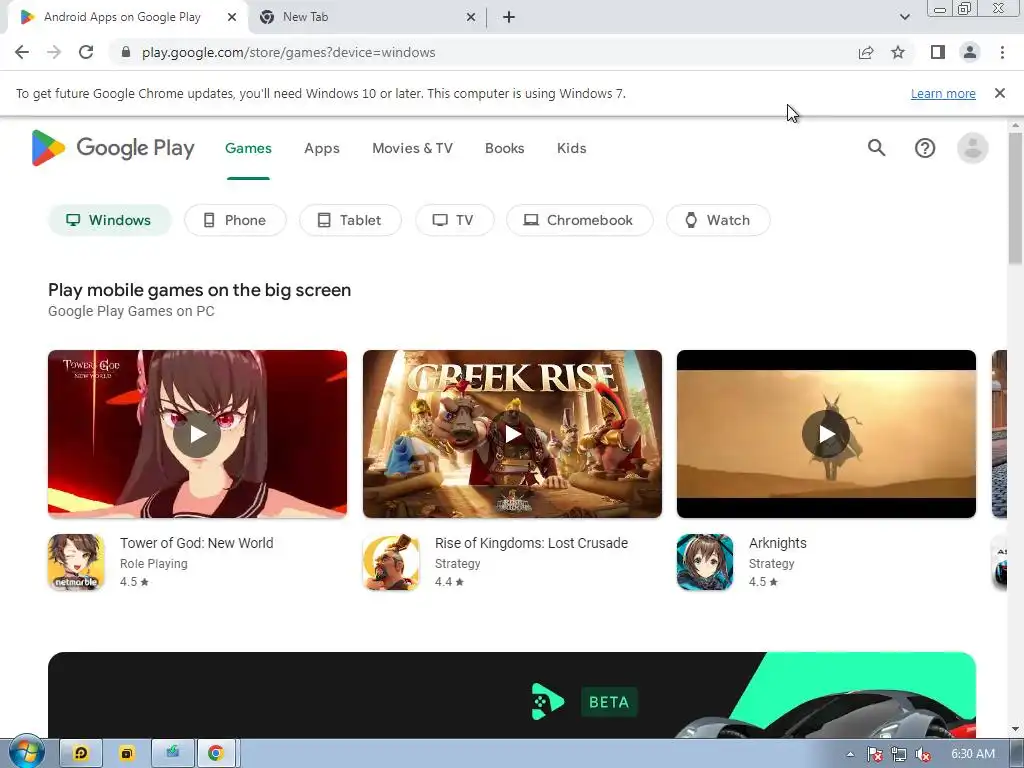Viewport: 1024px width, 768px height.
Task: View site information lock icon
Action: [x=126, y=52]
